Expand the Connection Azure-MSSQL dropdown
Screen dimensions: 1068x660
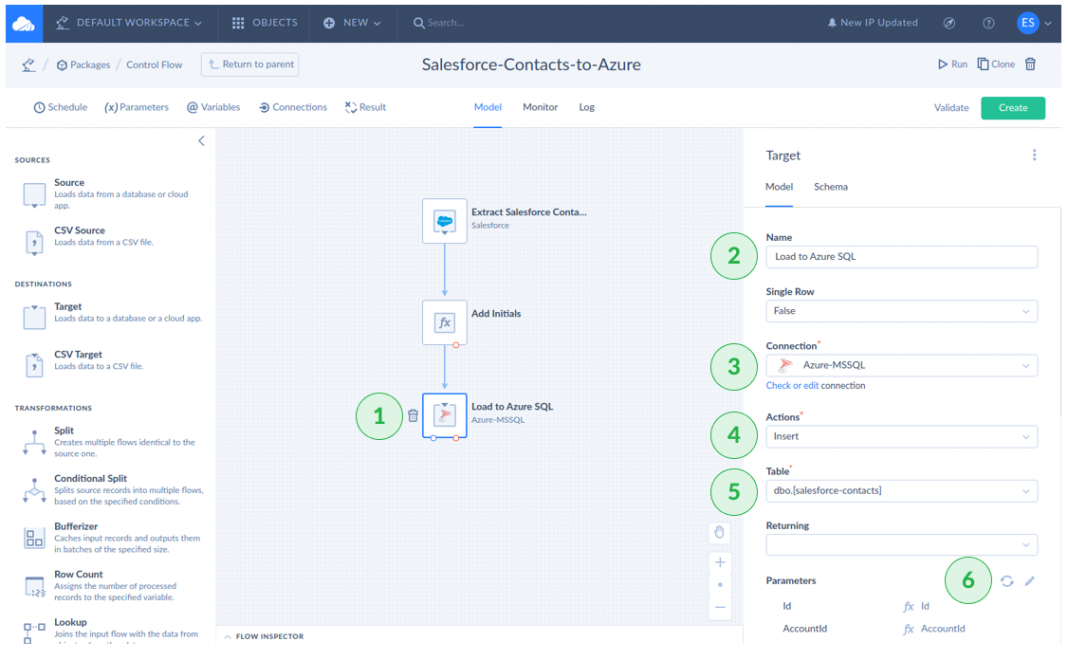(x=901, y=366)
